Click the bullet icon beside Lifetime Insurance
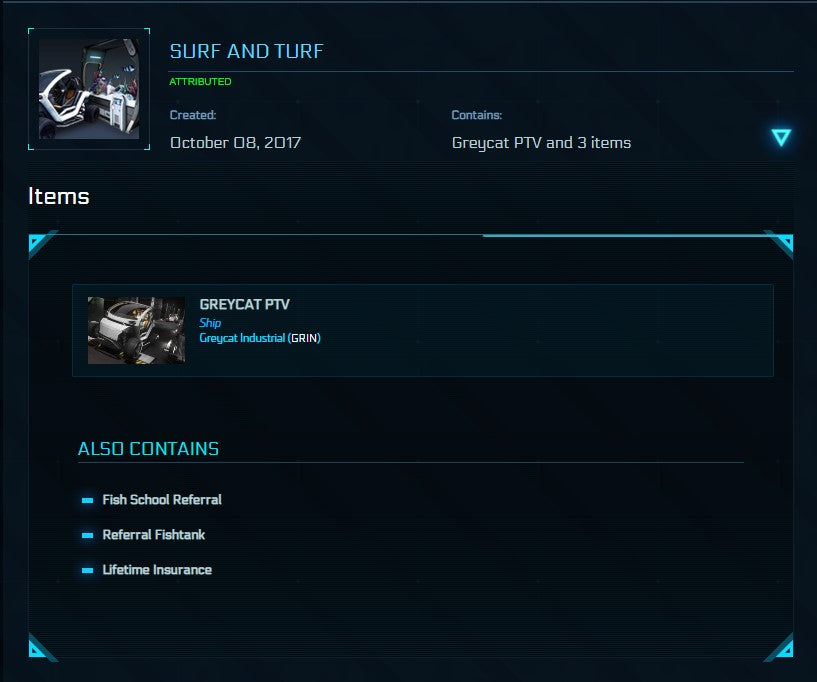This screenshot has height=682, width=817. click(87, 570)
